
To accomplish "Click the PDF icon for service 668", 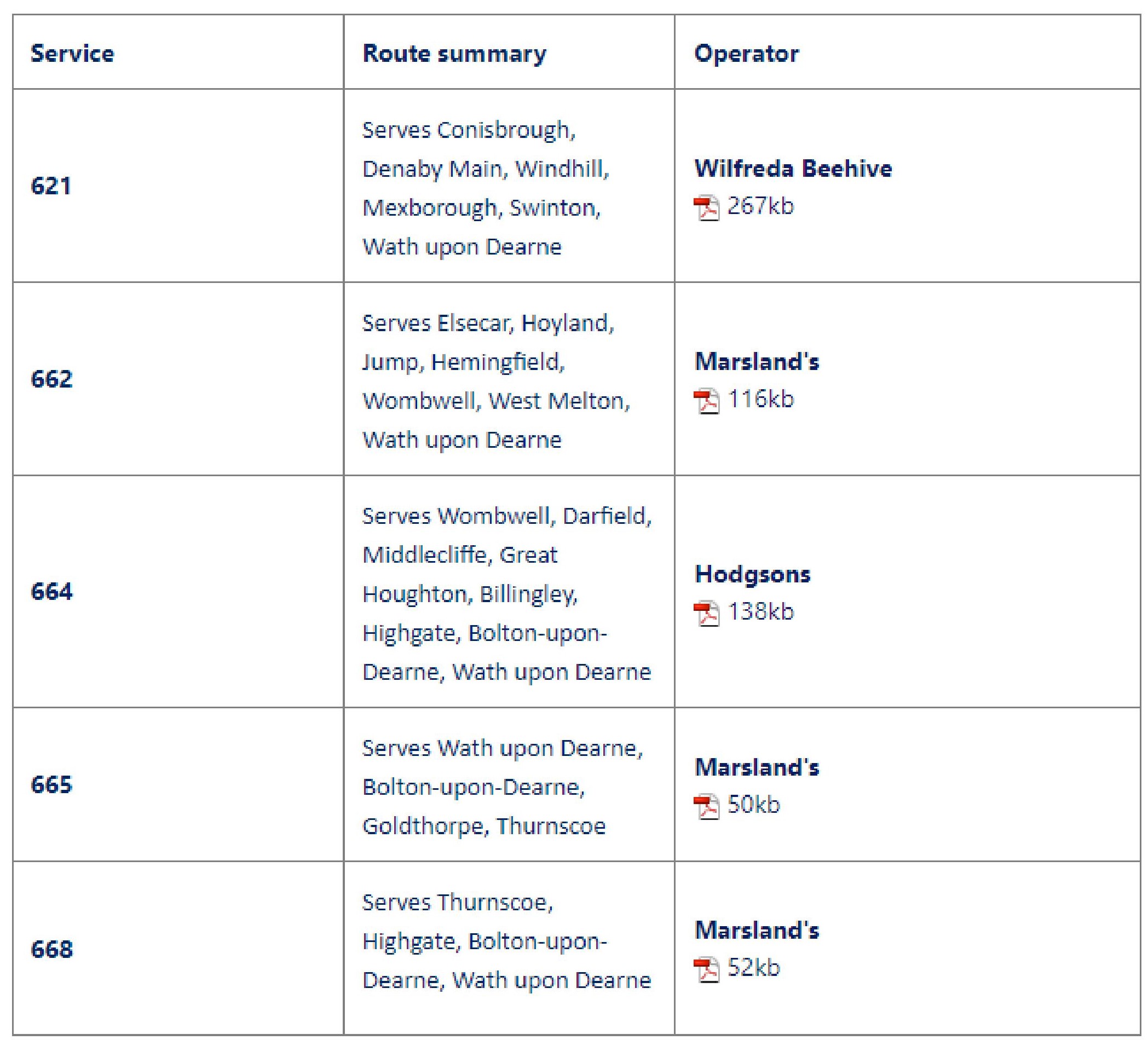I will pos(706,969).
